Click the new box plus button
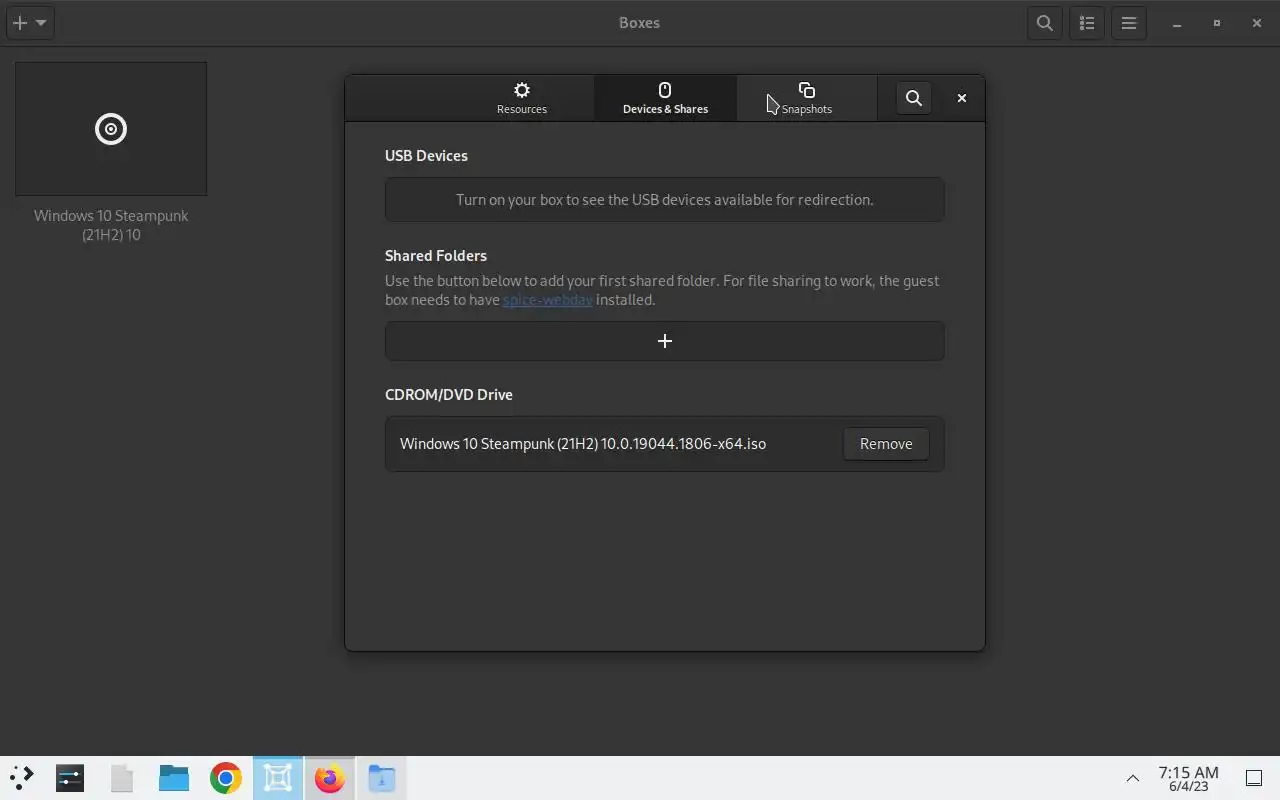Screen dimensions: 1280x800 (x=20, y=22)
